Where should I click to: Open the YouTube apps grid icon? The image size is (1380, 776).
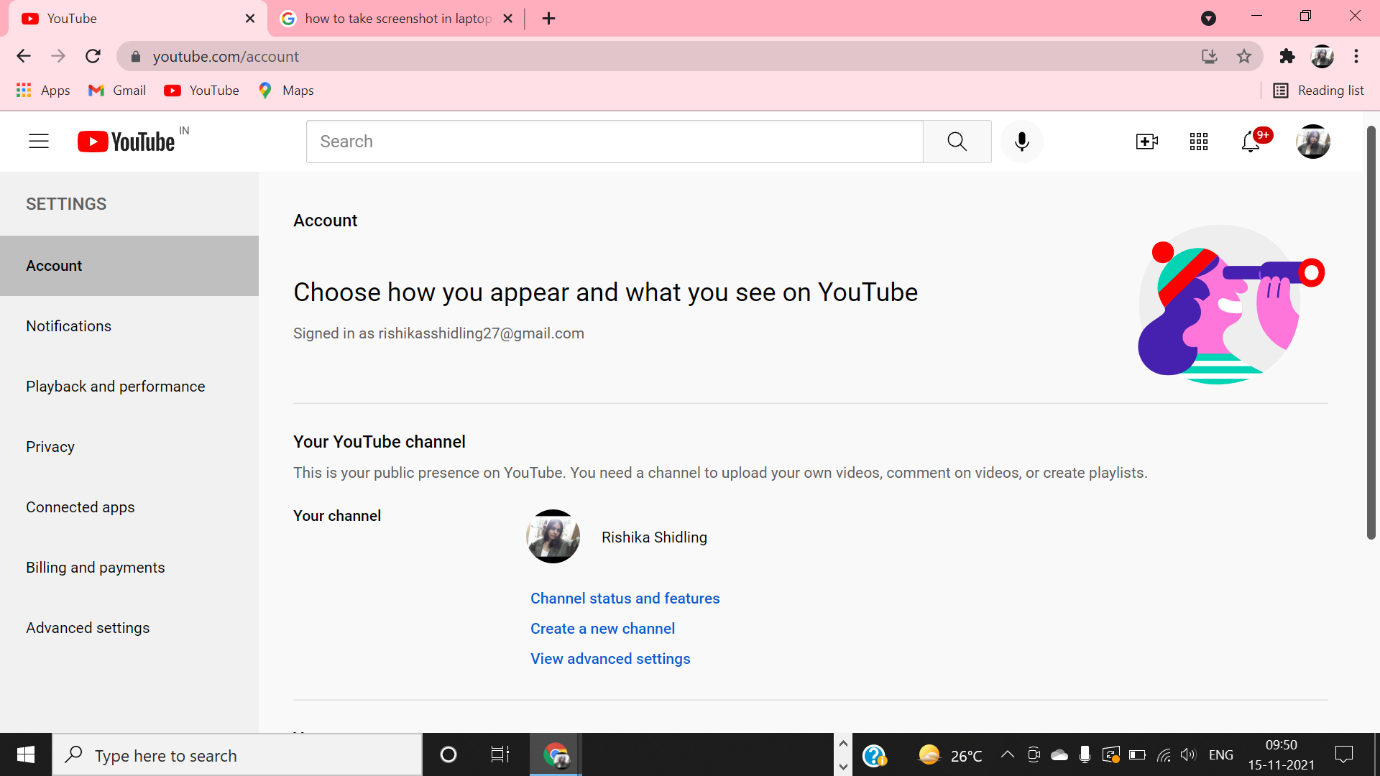coord(1199,142)
